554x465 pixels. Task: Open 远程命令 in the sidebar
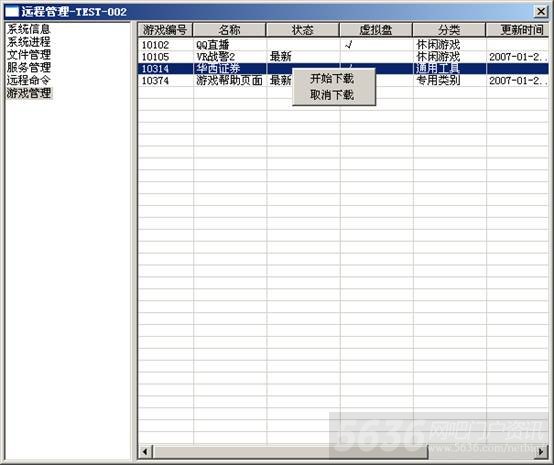click(29, 80)
